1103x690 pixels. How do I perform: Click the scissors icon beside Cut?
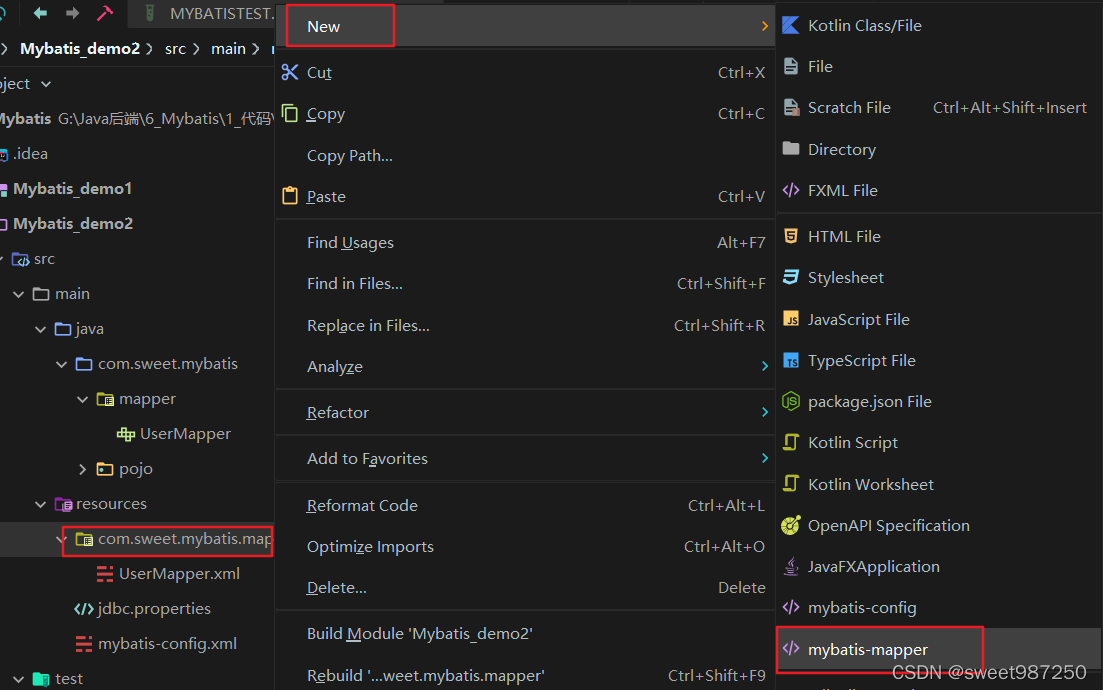[290, 72]
